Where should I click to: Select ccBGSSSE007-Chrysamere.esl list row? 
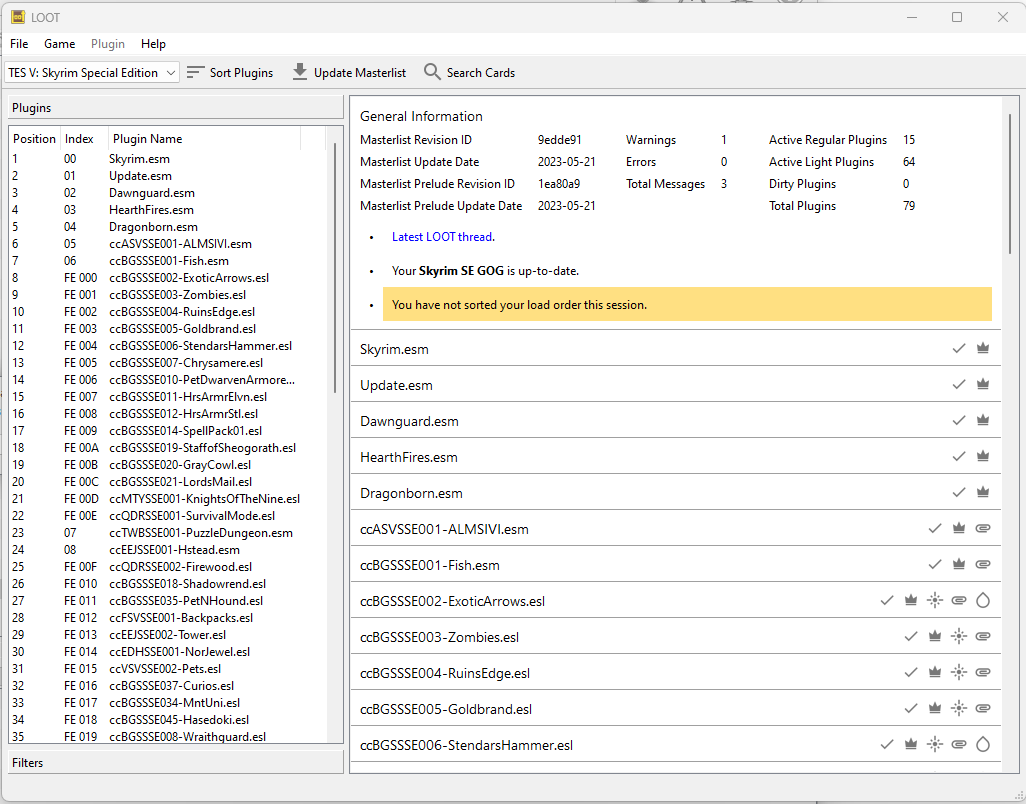pyautogui.click(x=168, y=363)
